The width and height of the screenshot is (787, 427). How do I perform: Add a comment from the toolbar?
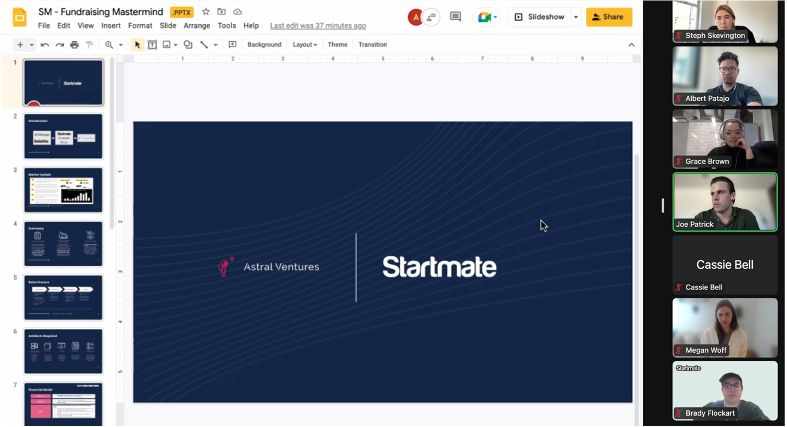tap(232, 45)
